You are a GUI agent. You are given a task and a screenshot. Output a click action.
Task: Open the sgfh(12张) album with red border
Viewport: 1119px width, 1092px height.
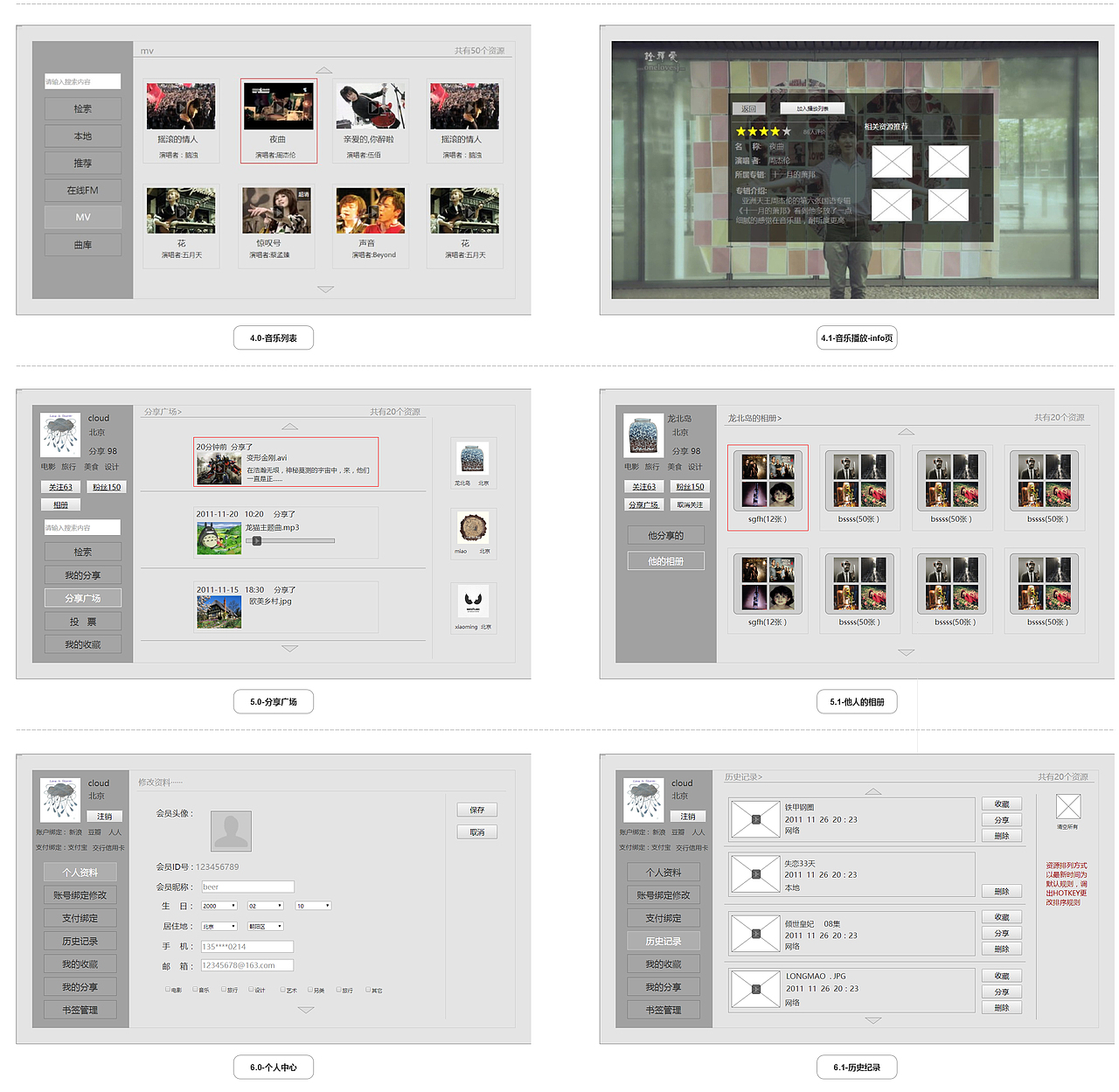click(768, 487)
